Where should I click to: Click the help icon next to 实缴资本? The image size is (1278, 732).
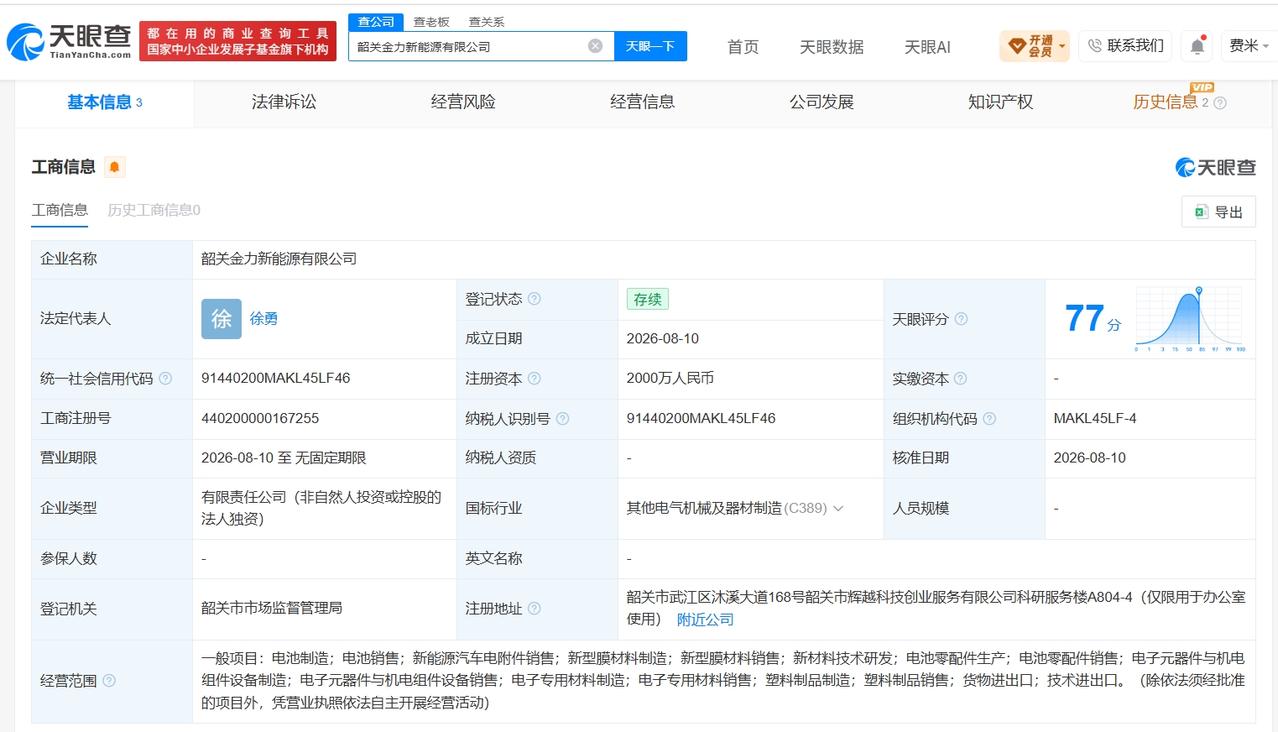click(x=960, y=378)
